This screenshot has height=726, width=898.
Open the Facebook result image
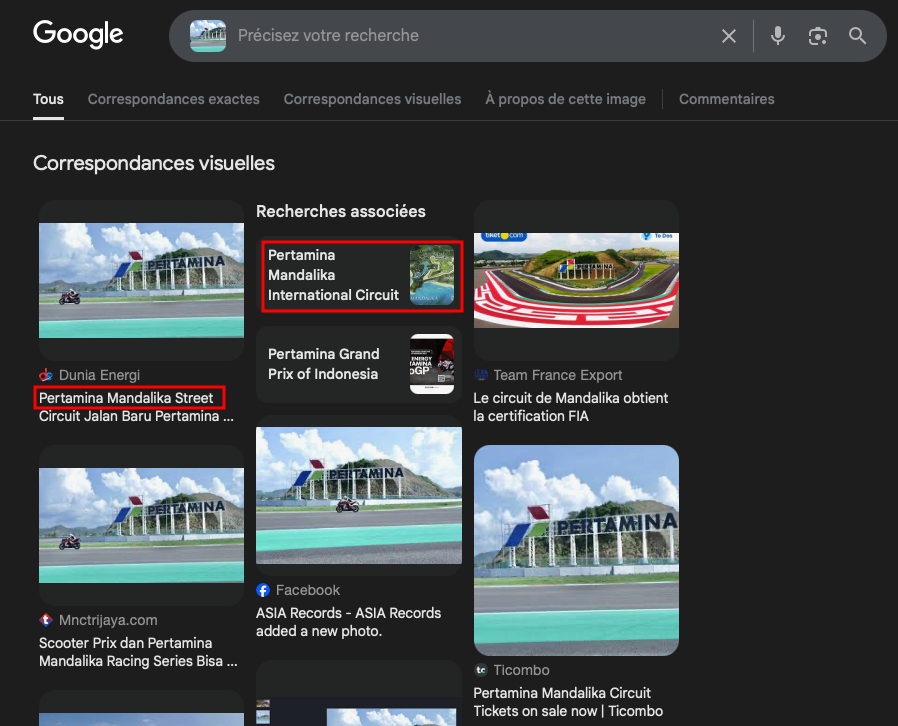pyautogui.click(x=359, y=495)
